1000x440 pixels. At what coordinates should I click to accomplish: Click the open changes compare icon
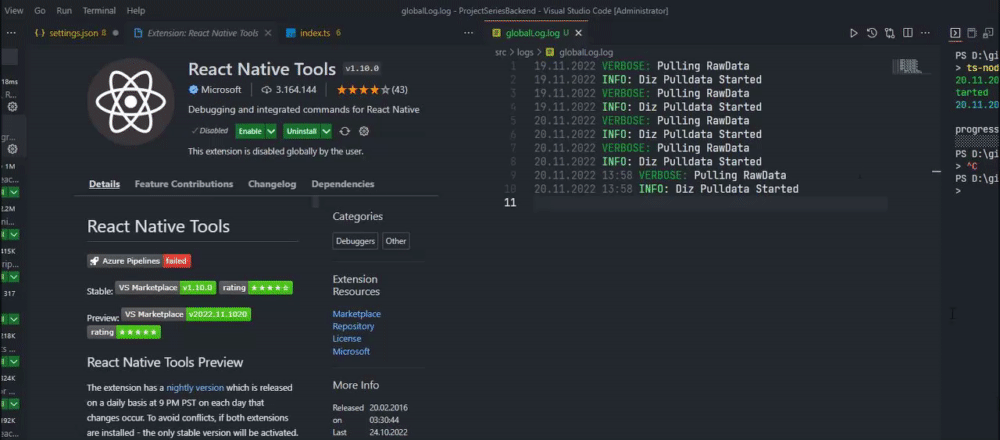890,33
